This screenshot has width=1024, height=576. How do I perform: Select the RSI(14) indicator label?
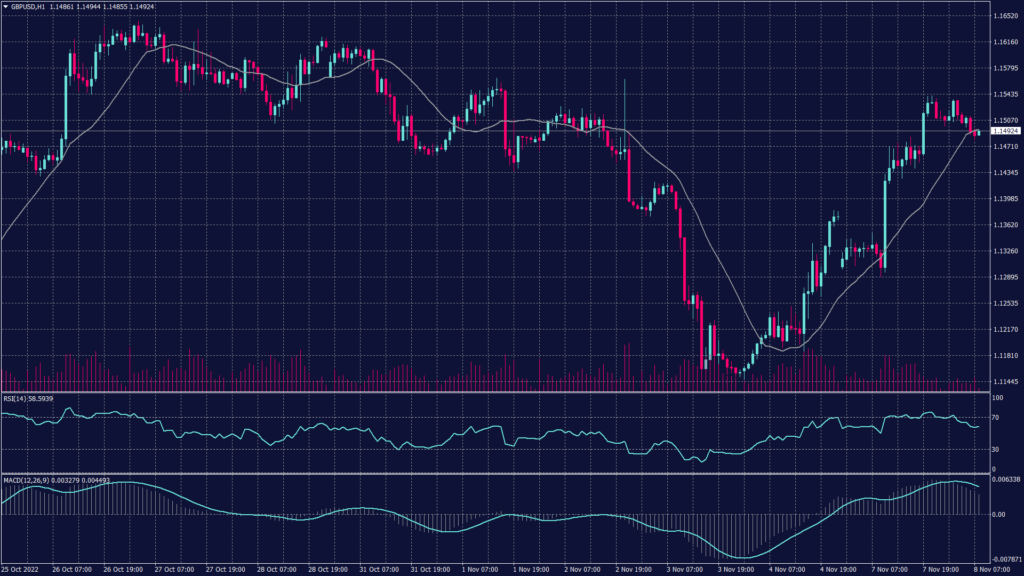pos(28,398)
